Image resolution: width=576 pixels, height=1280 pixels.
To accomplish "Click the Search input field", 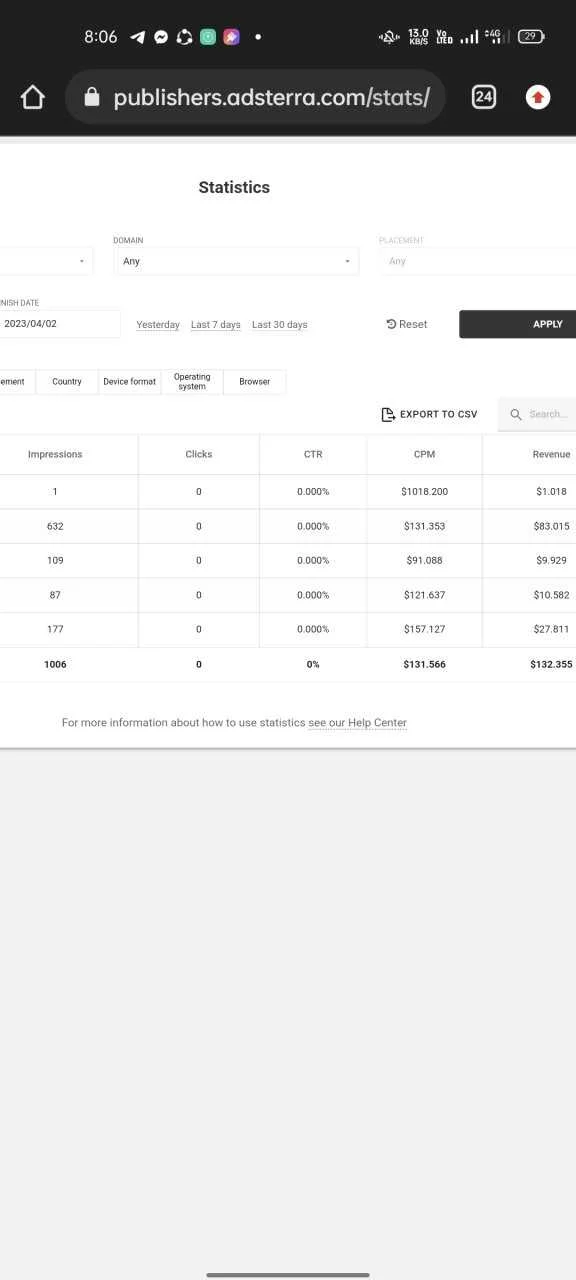I will [537, 414].
